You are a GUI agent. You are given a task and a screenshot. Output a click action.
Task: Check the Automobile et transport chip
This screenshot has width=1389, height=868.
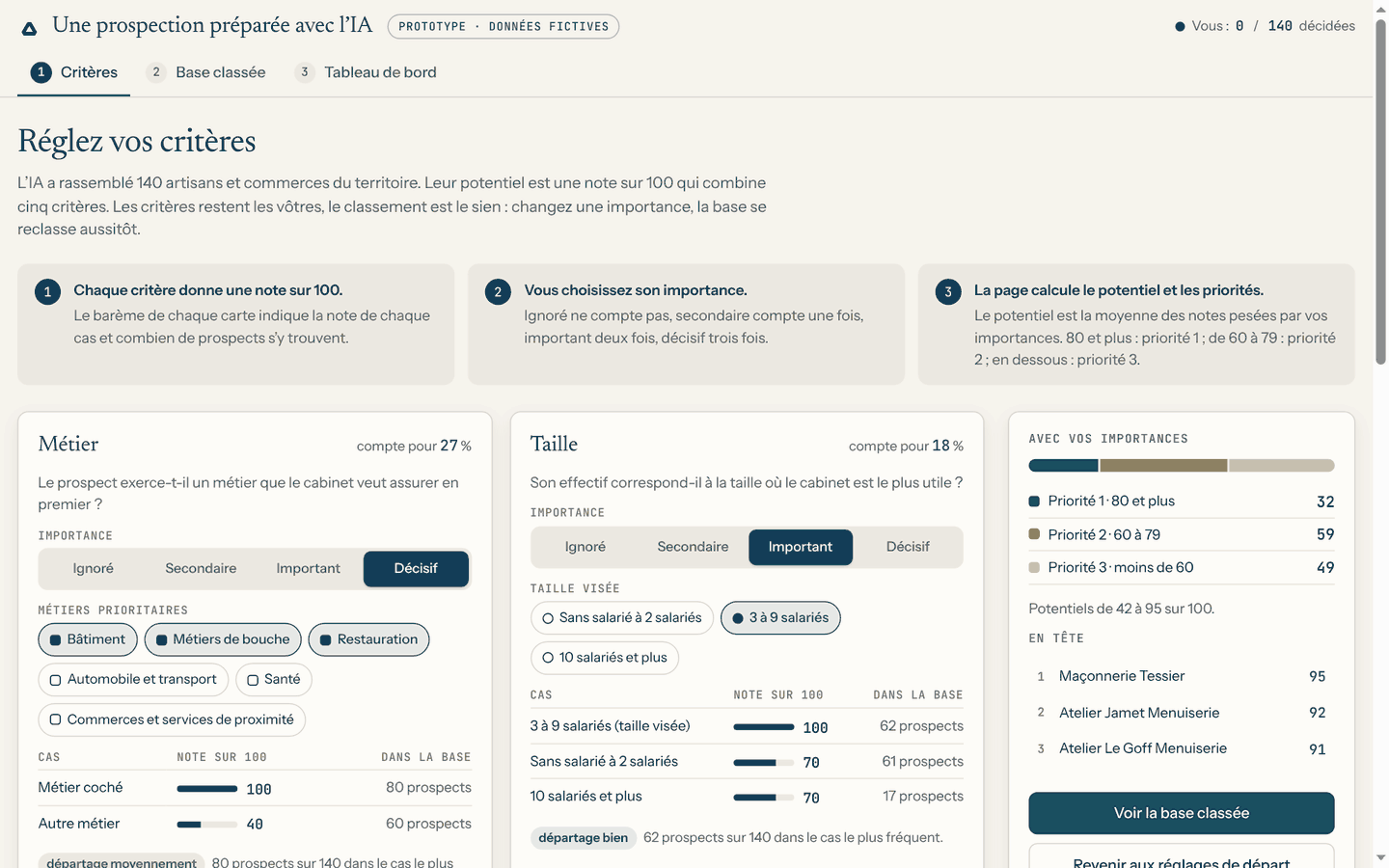(x=133, y=680)
